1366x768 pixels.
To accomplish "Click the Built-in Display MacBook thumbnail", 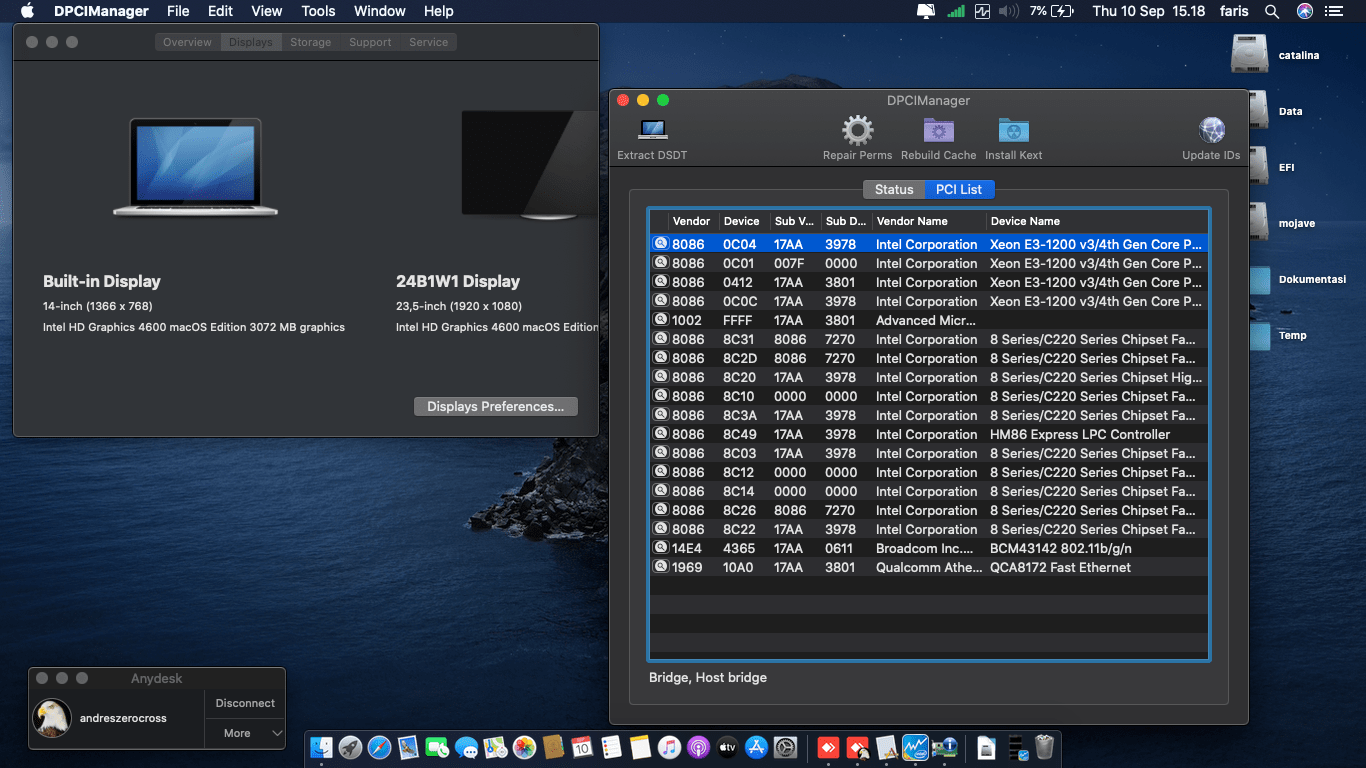I will click(x=196, y=166).
